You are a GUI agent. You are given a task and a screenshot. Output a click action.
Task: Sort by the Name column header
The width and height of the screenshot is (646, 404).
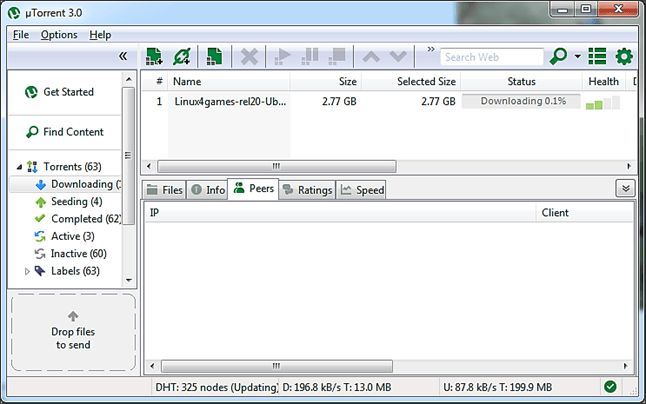229,82
